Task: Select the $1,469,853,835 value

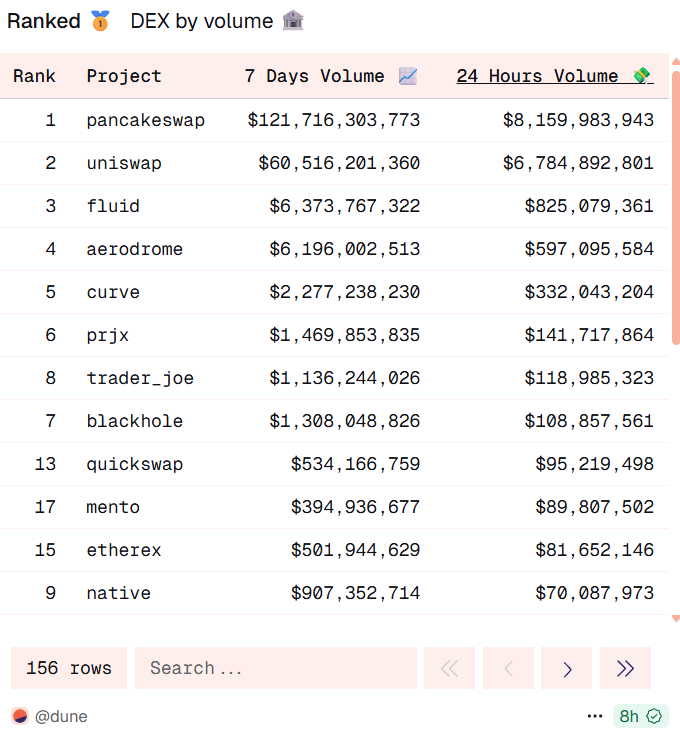Action: 344,335
